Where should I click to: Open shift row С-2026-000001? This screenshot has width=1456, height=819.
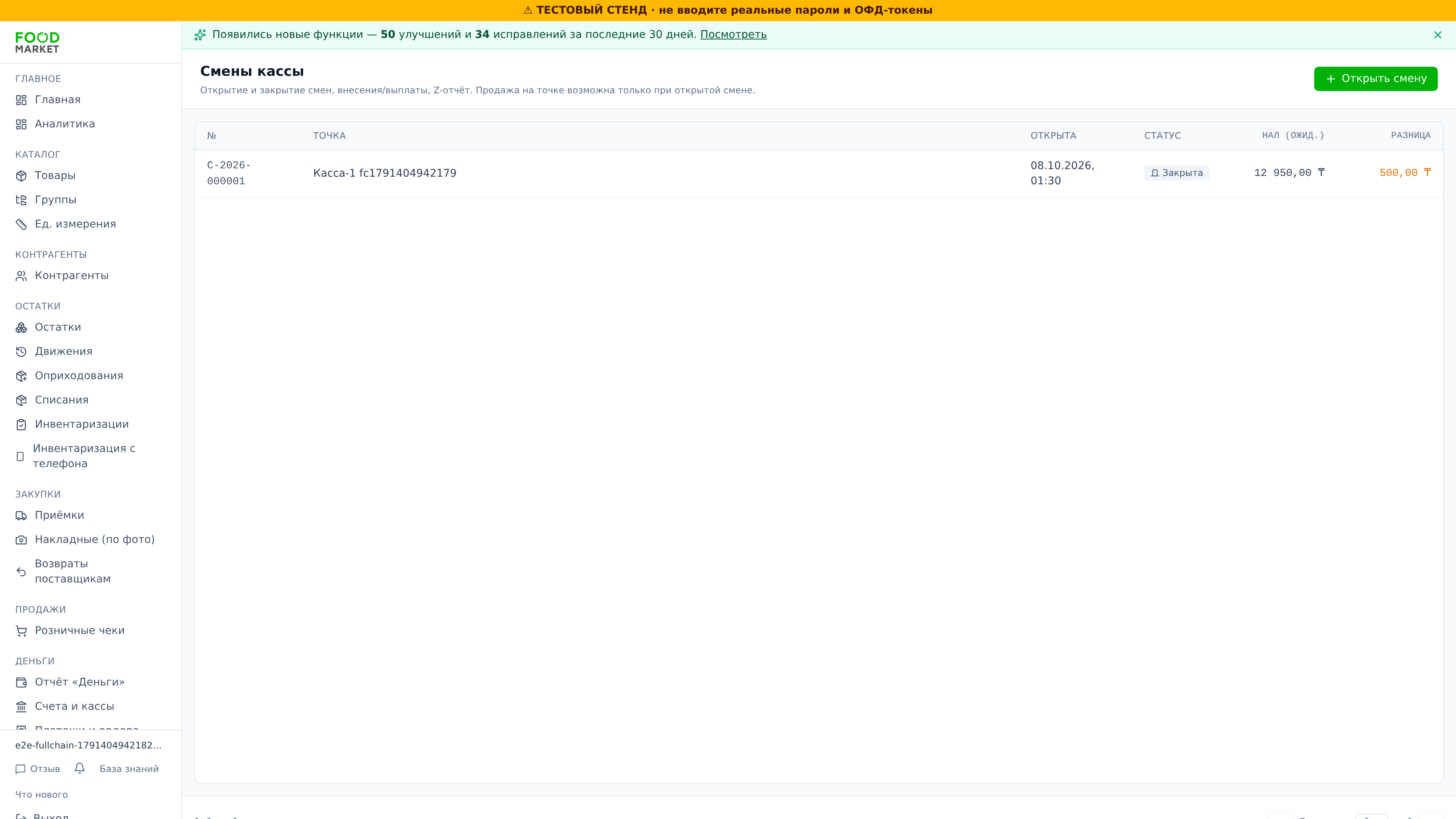pyautogui.click(x=819, y=174)
